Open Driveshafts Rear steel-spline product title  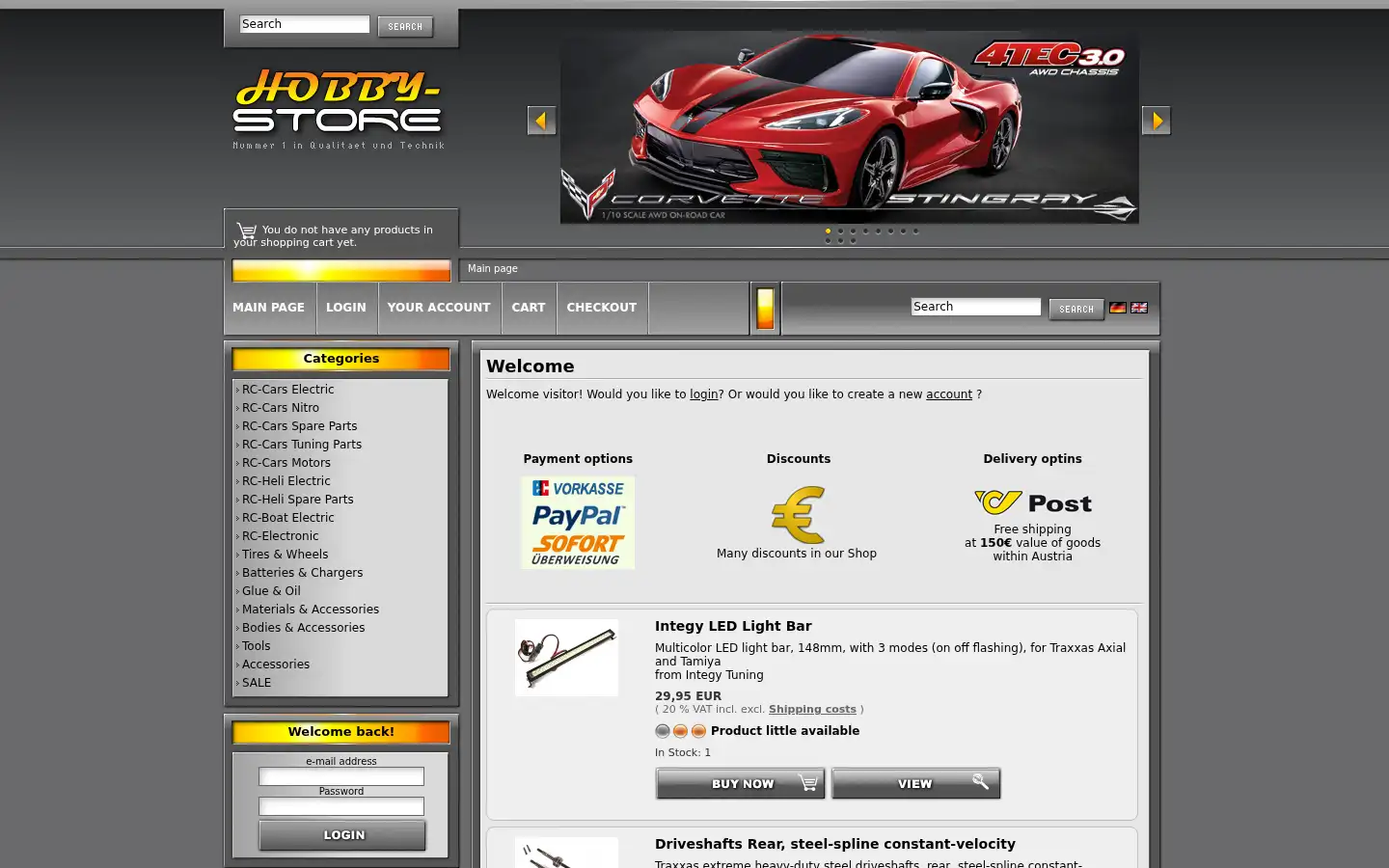click(x=835, y=844)
